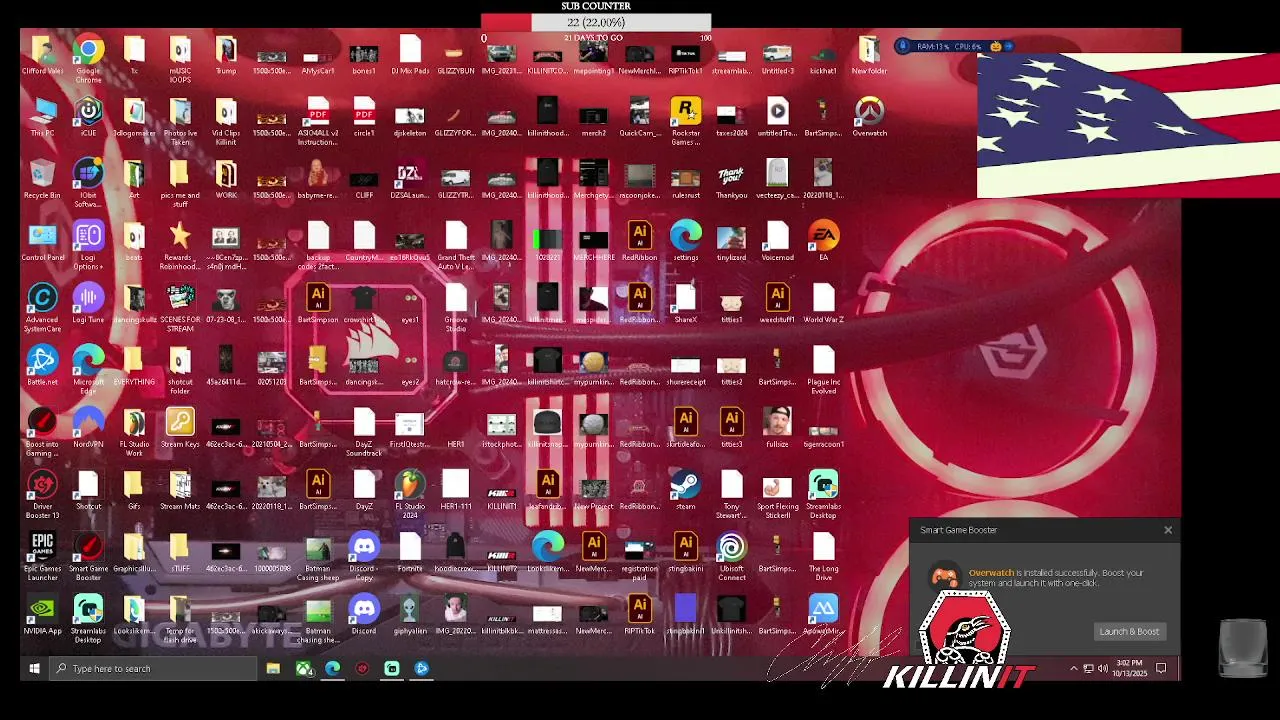Show hidden system tray icons
Image resolution: width=1280 pixels, height=720 pixels.
(x=1074, y=668)
